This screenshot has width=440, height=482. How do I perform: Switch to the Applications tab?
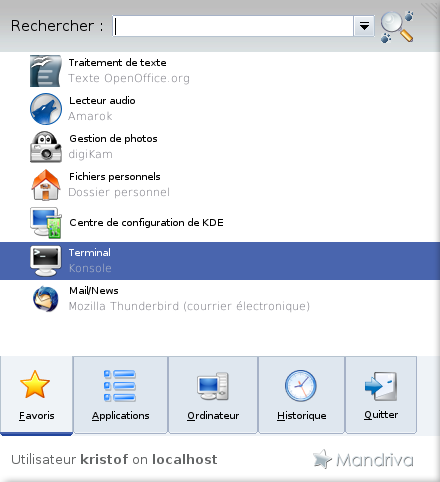(x=120, y=395)
